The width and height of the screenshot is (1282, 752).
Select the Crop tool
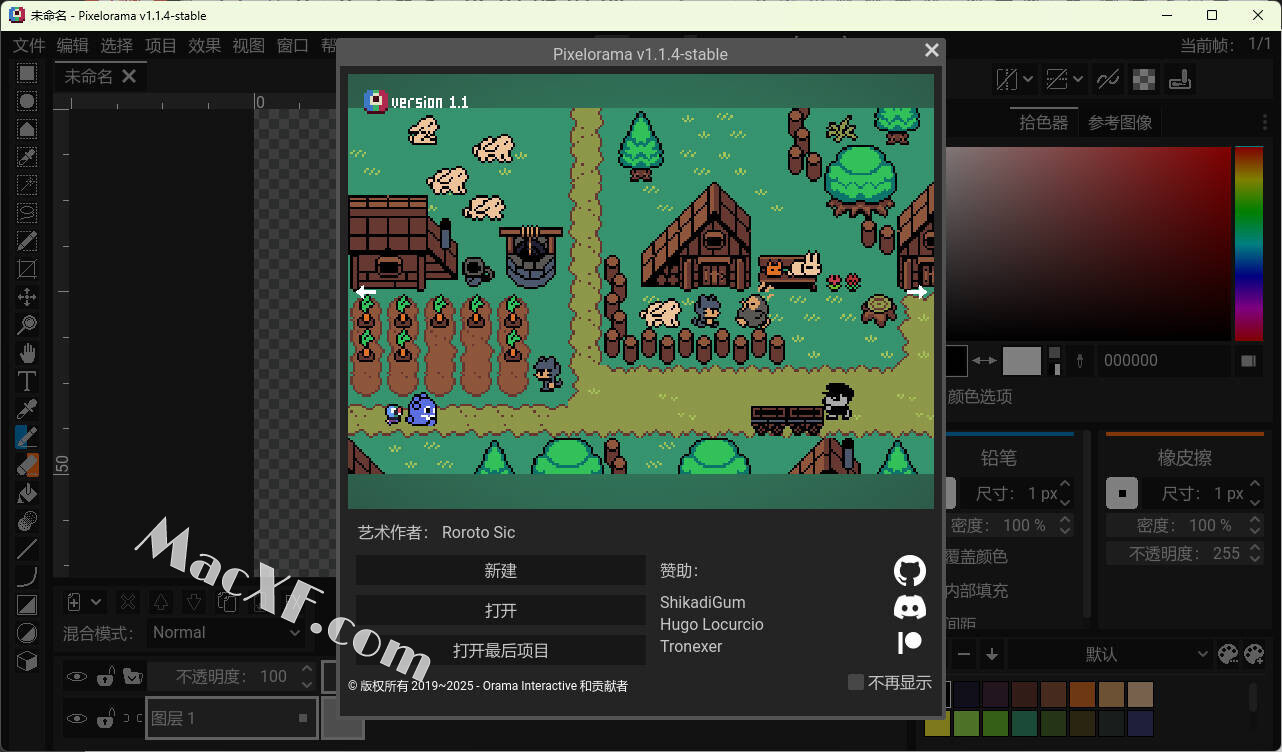[x=27, y=269]
